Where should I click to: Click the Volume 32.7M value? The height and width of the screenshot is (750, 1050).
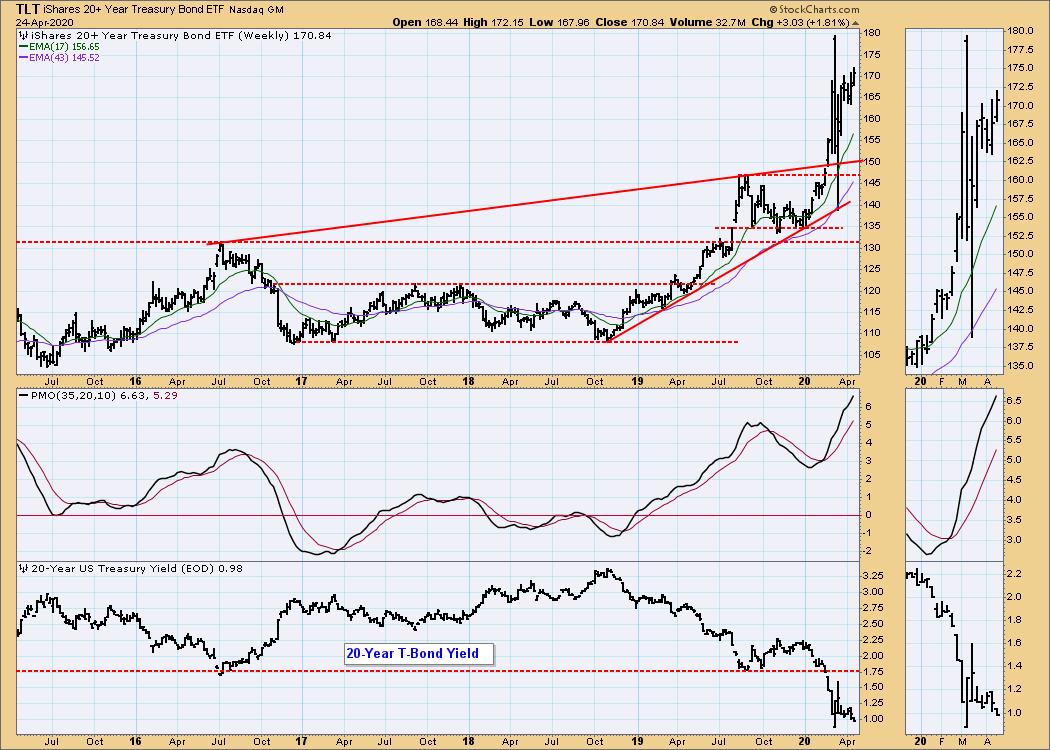(x=708, y=22)
